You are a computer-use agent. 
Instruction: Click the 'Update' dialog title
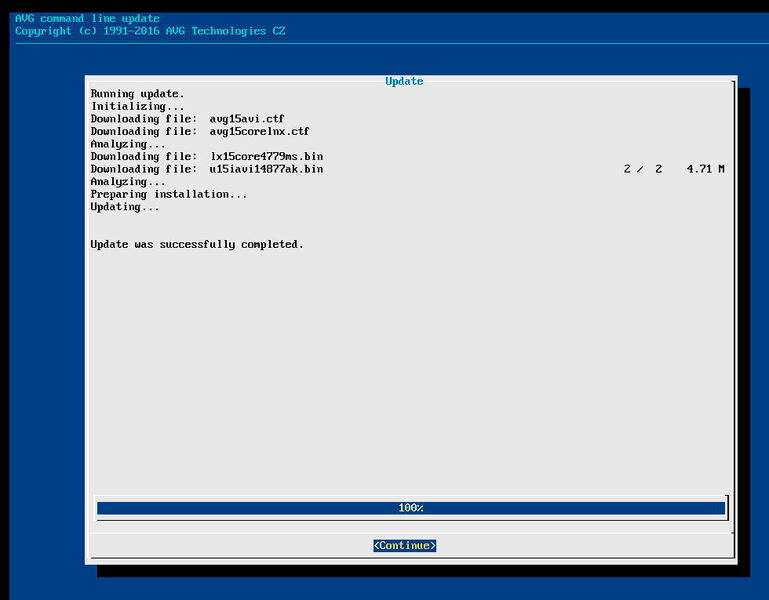[404, 81]
